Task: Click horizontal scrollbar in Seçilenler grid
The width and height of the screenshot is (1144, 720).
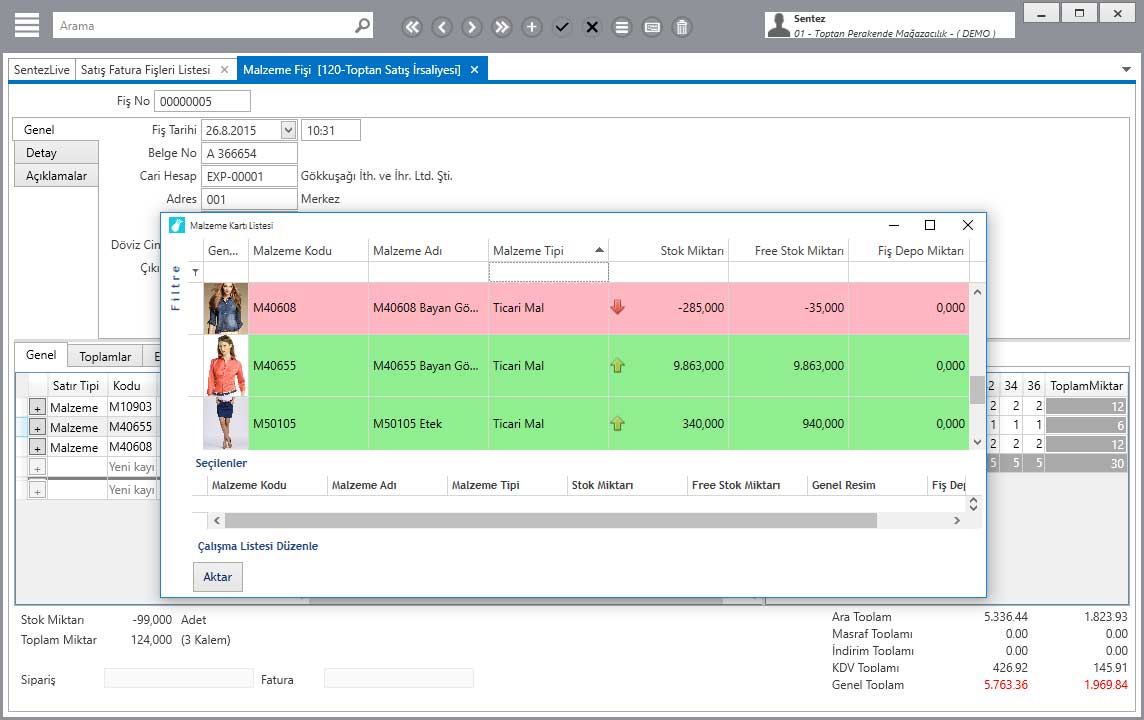Action: pyautogui.click(x=550, y=520)
